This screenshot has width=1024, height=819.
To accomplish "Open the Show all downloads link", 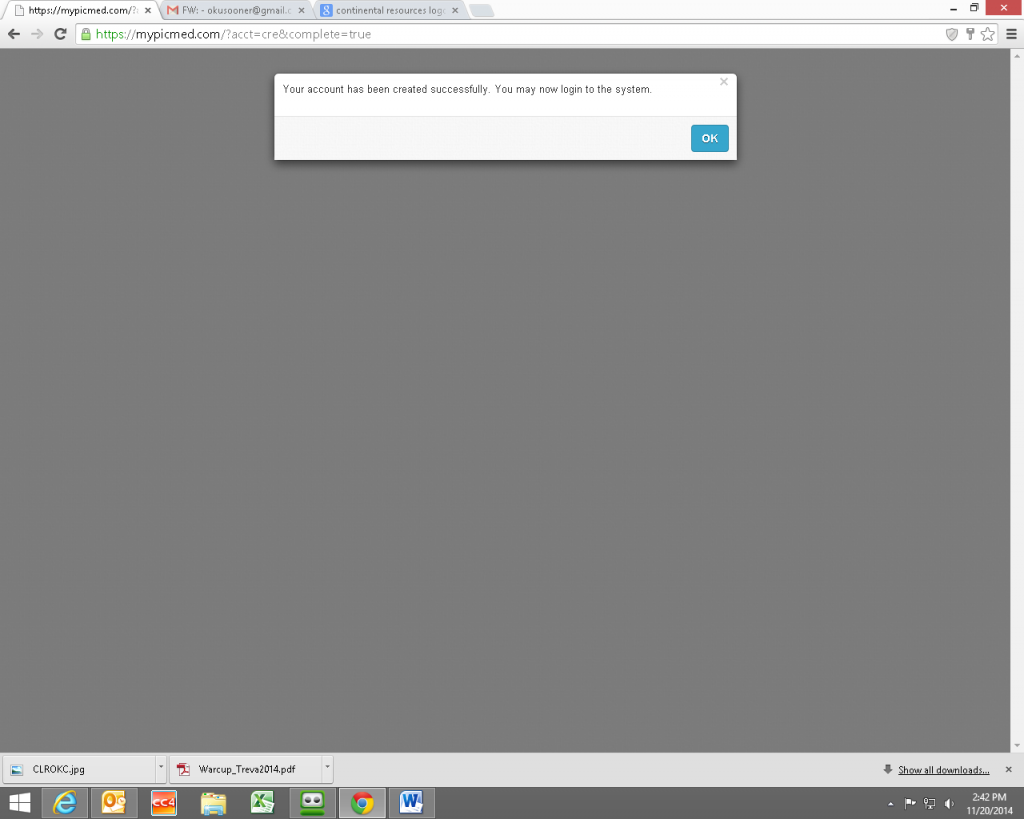I will pyautogui.click(x=943, y=770).
